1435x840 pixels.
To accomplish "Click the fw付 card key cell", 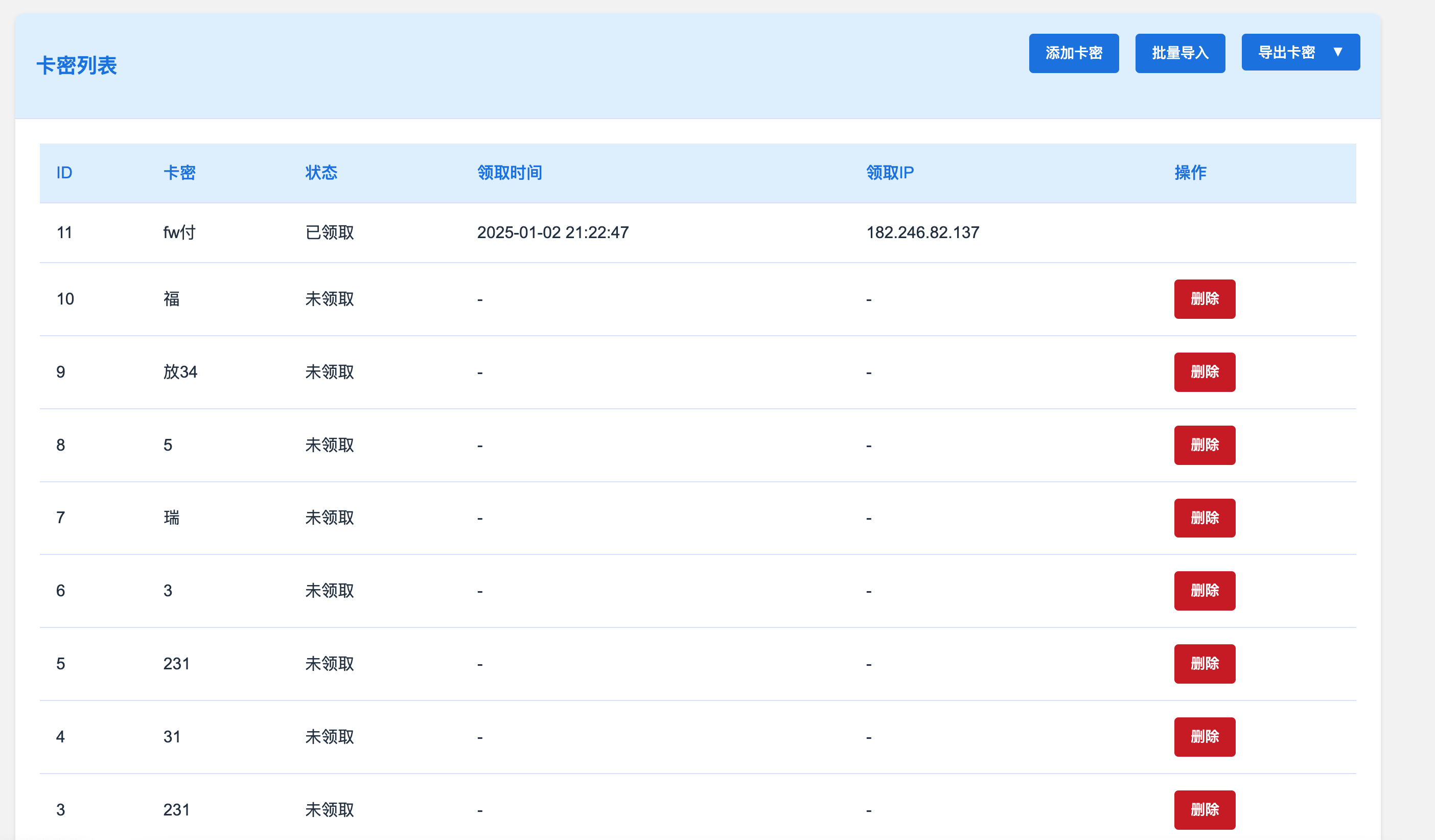I will (x=179, y=232).
